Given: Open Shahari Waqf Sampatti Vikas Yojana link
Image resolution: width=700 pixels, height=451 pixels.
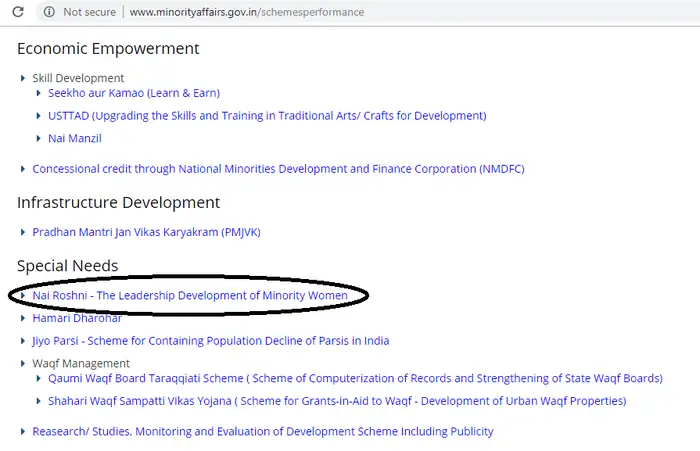Looking at the screenshot, I should point(337,401).
